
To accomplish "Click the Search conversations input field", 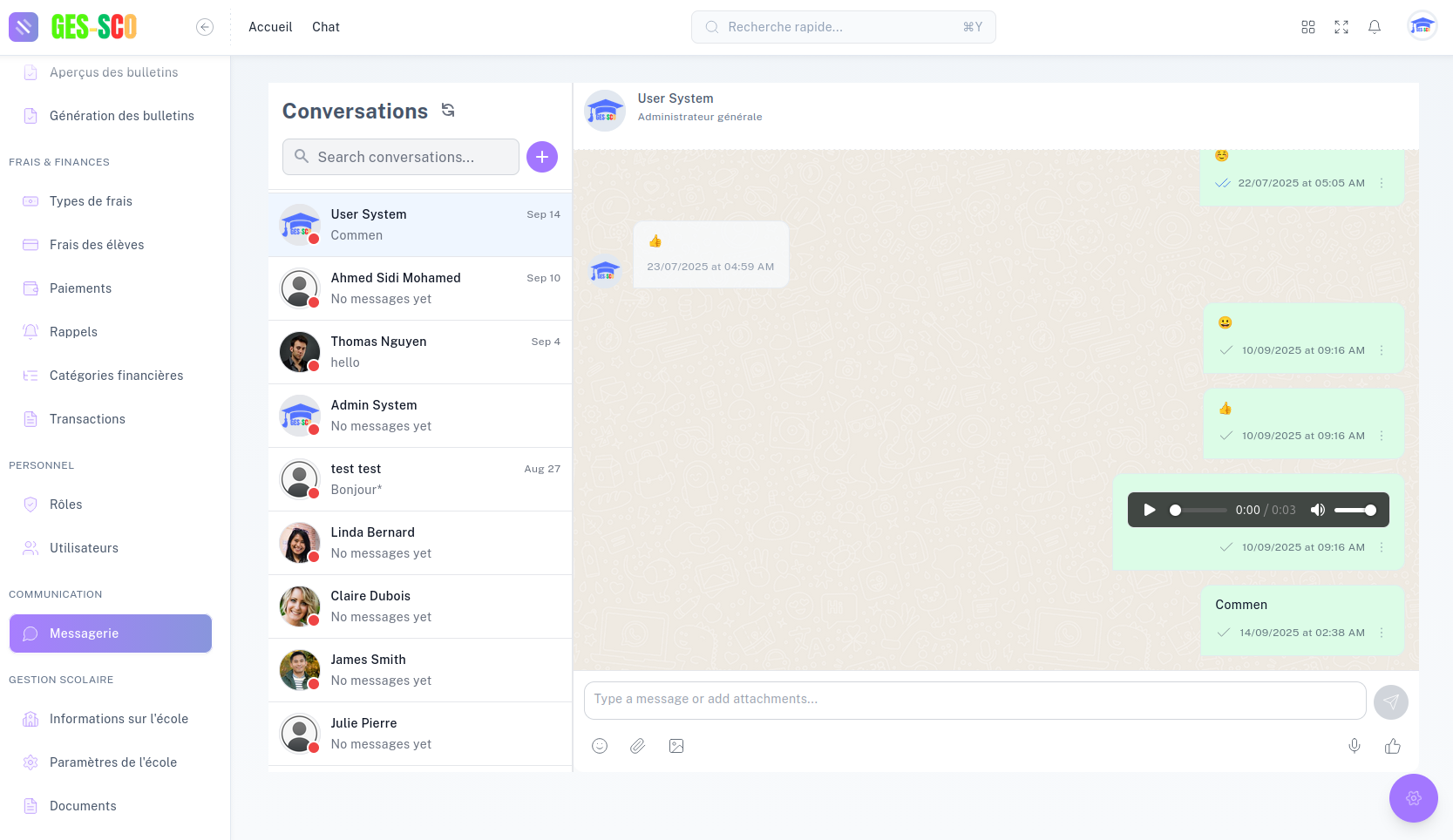I will pos(399,157).
